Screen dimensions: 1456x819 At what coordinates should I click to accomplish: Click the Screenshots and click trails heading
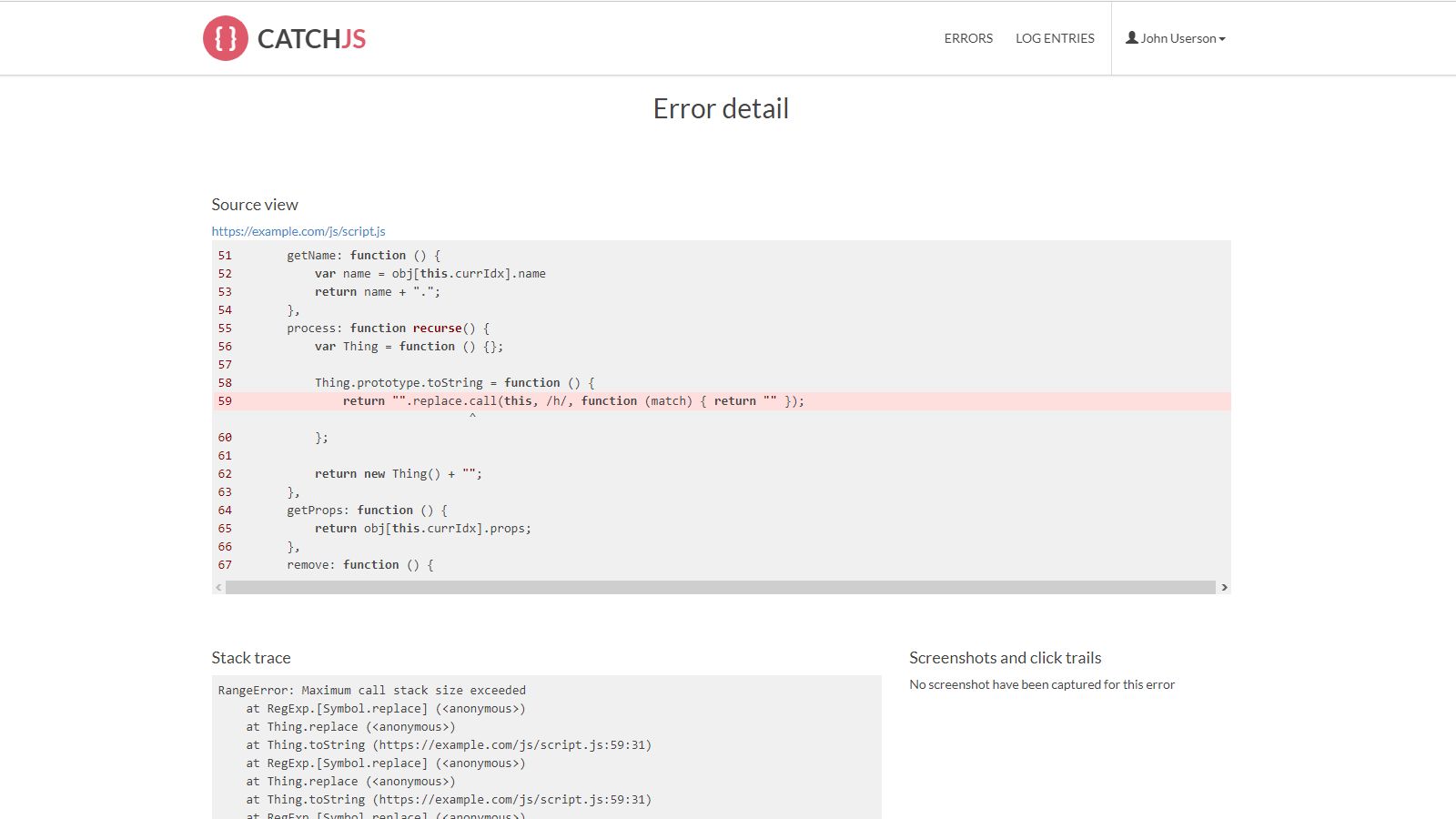coord(1005,657)
